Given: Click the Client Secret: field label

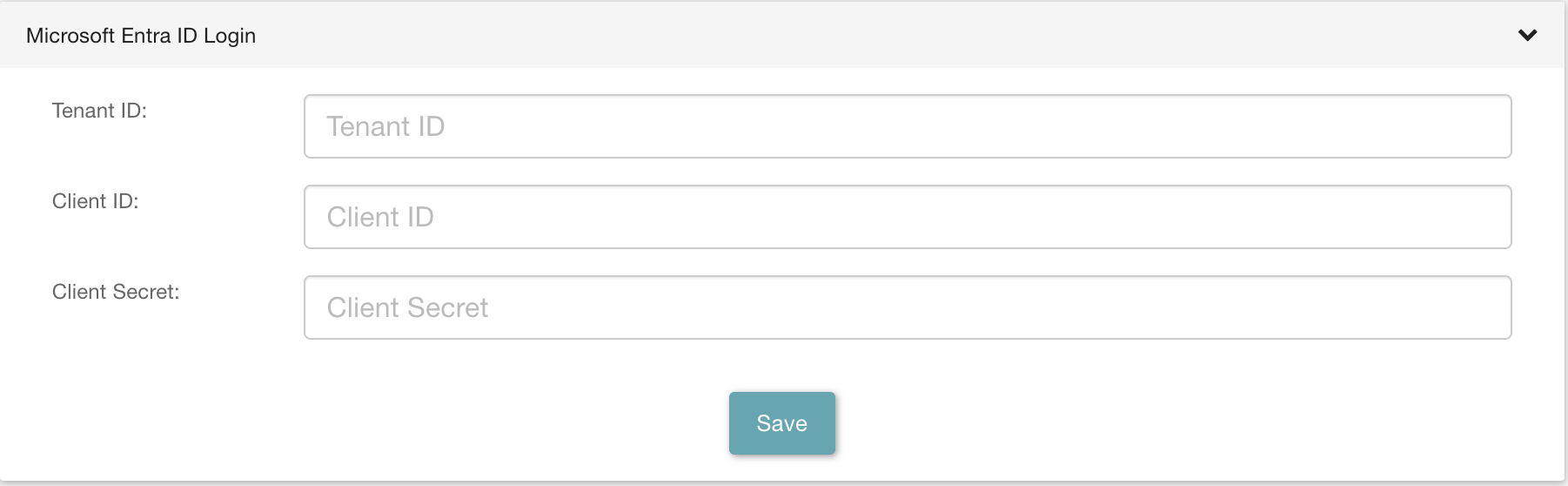Looking at the screenshot, I should click(116, 292).
